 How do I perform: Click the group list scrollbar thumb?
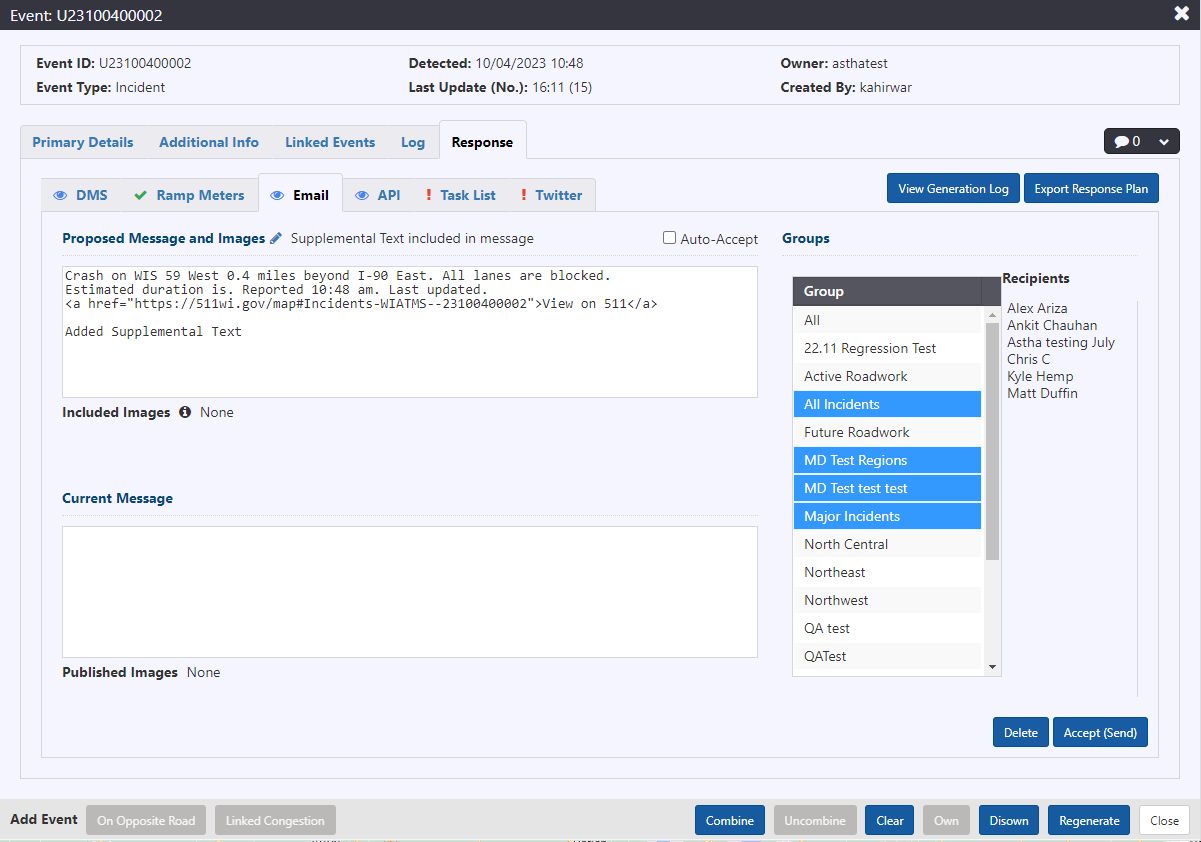pyautogui.click(x=992, y=440)
